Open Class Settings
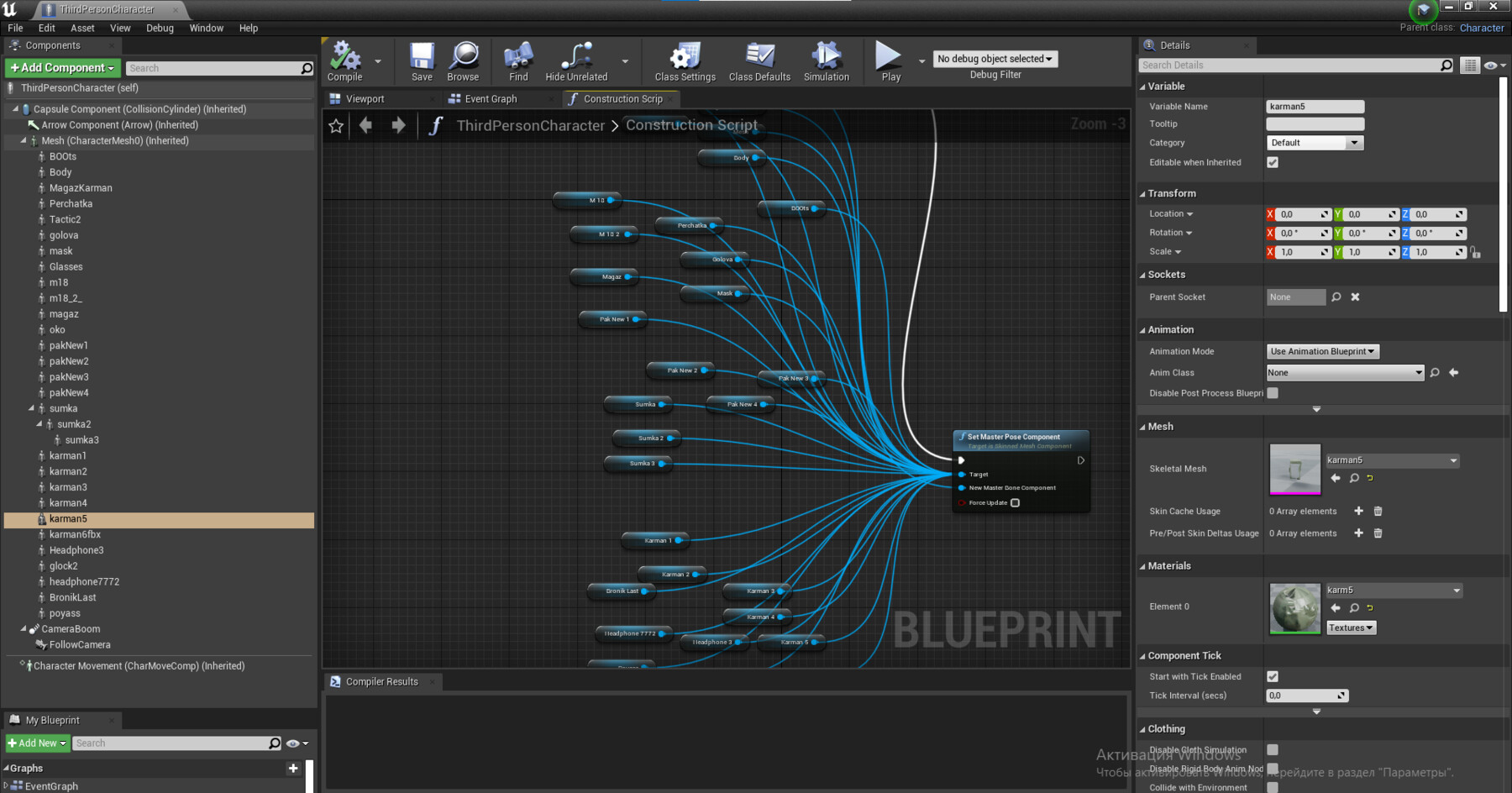This screenshot has width=1512, height=793. pyautogui.click(x=685, y=57)
